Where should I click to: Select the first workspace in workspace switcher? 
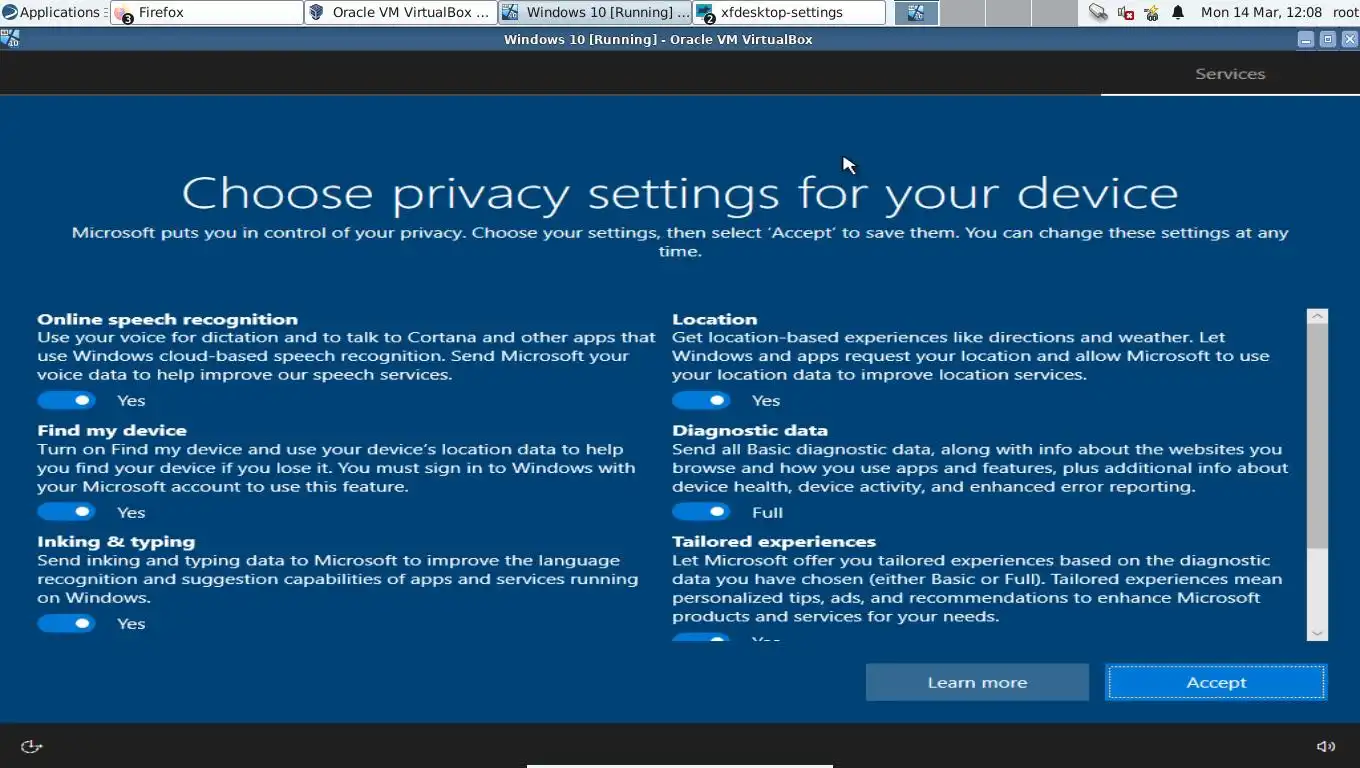click(x=916, y=12)
